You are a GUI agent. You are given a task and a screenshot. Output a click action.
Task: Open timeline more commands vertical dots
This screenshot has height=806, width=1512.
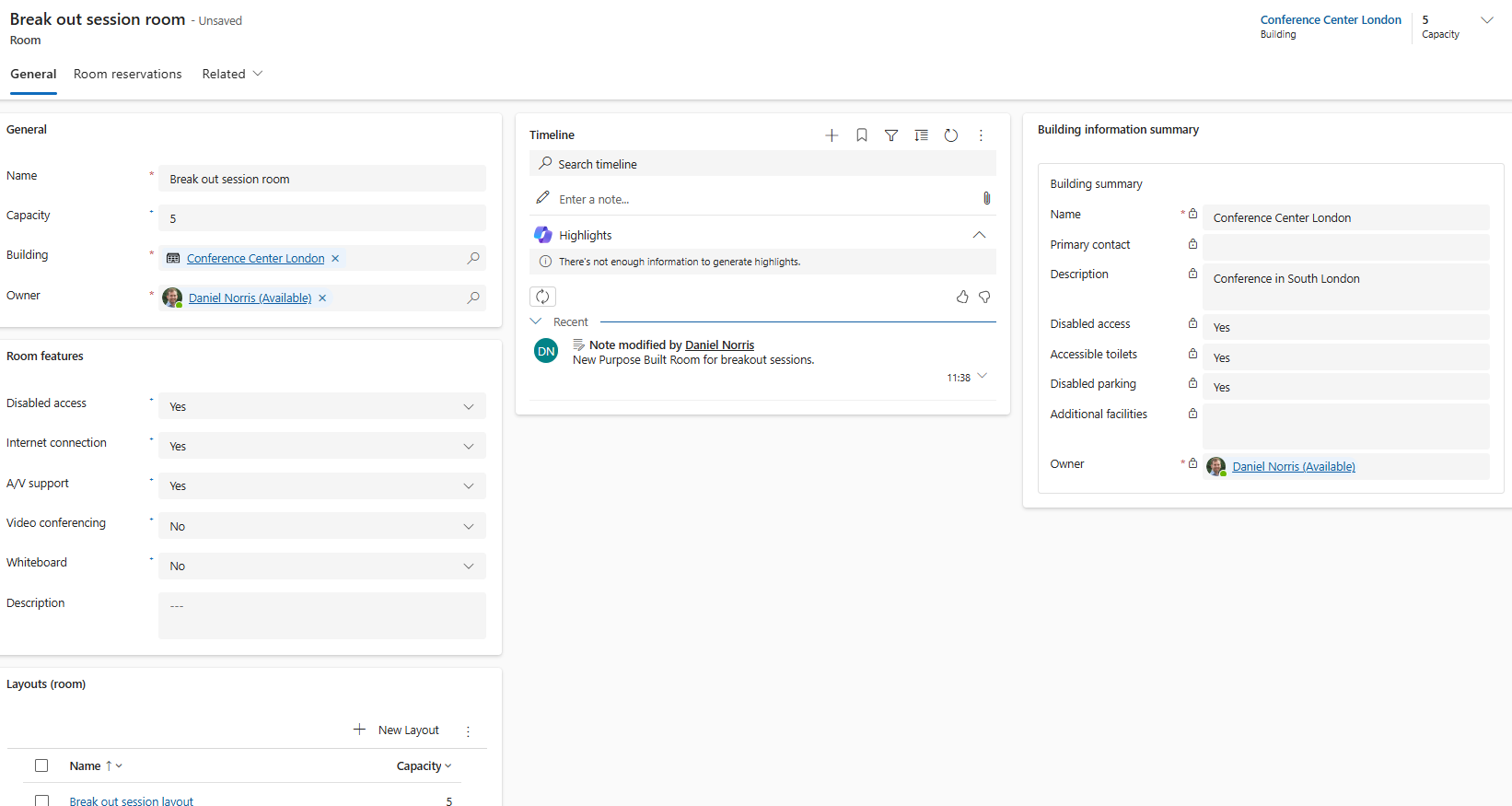[x=981, y=135]
